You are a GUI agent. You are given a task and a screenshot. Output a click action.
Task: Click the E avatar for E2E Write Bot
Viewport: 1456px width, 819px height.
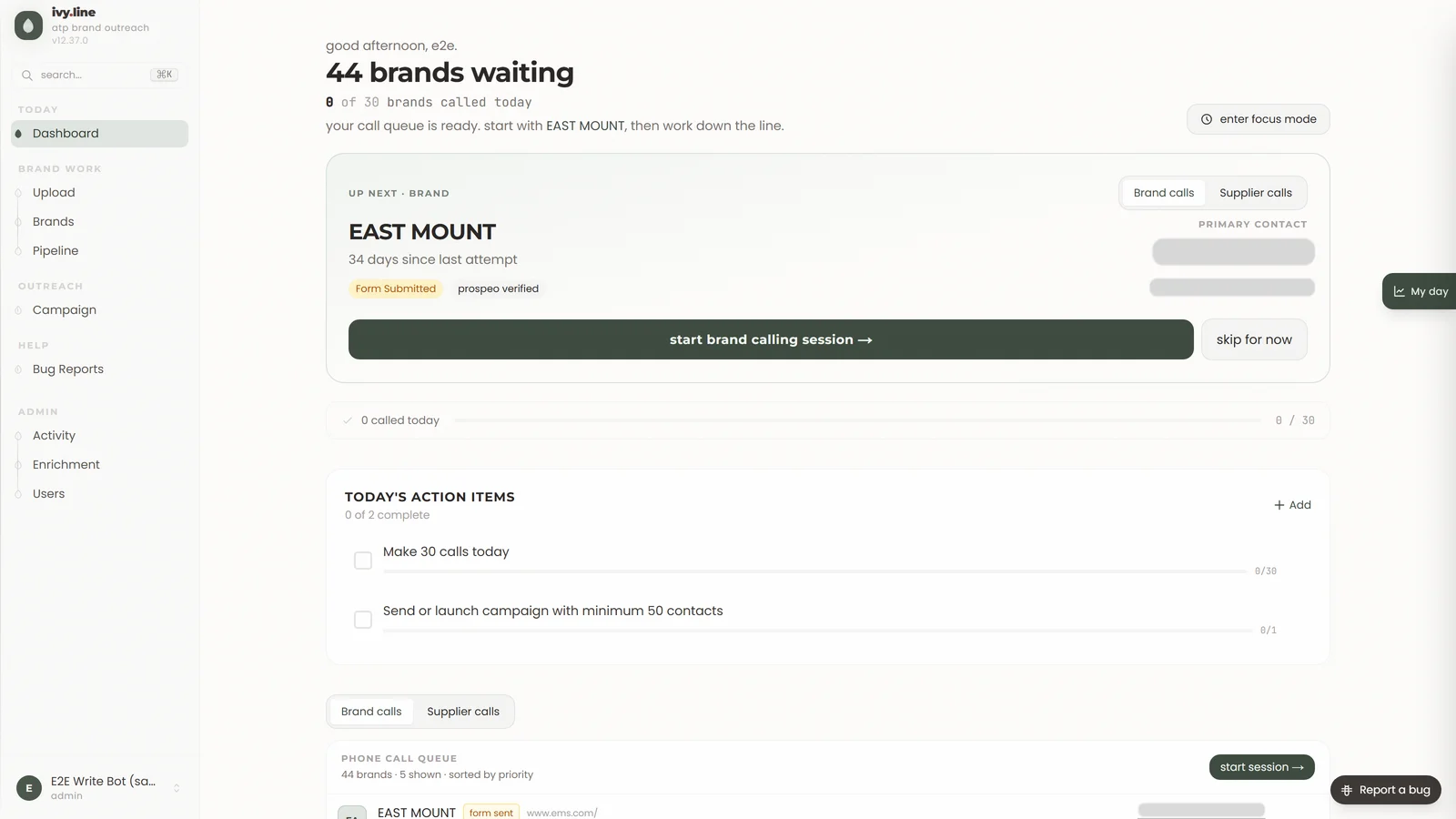tap(29, 788)
